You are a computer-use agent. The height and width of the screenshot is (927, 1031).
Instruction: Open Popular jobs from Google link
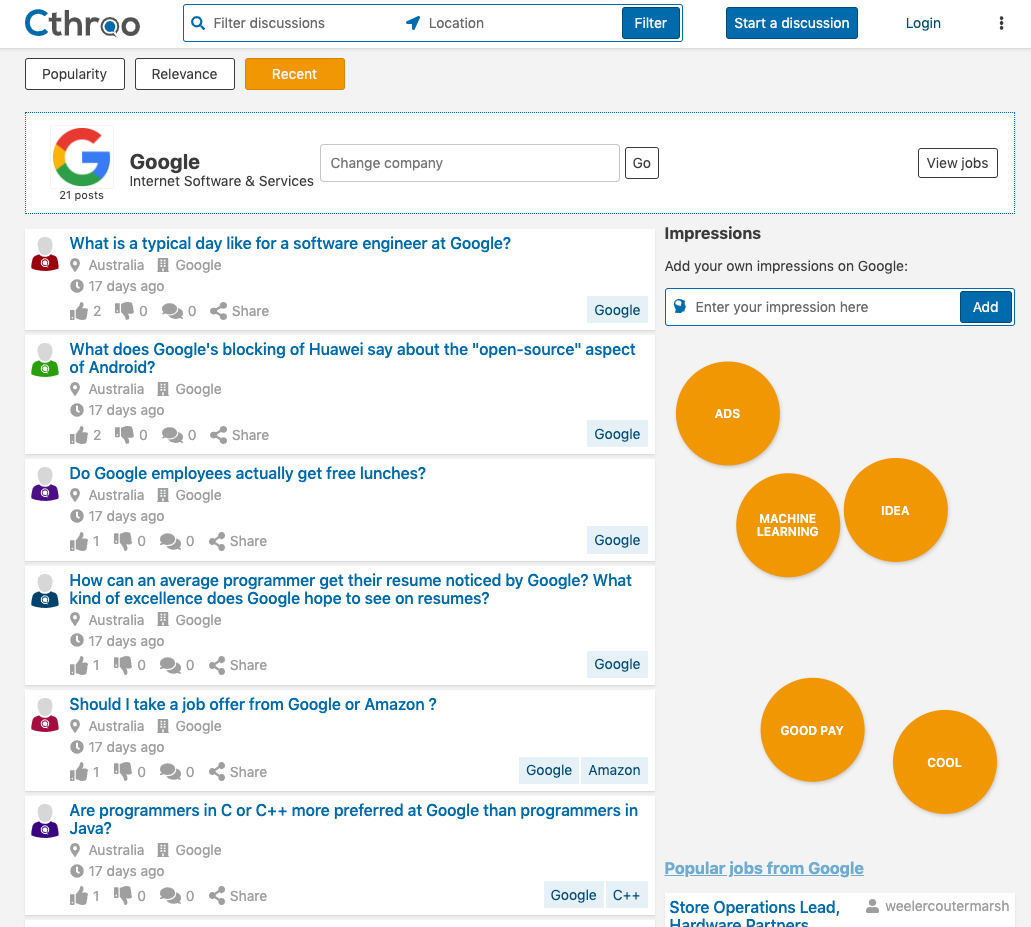764,868
